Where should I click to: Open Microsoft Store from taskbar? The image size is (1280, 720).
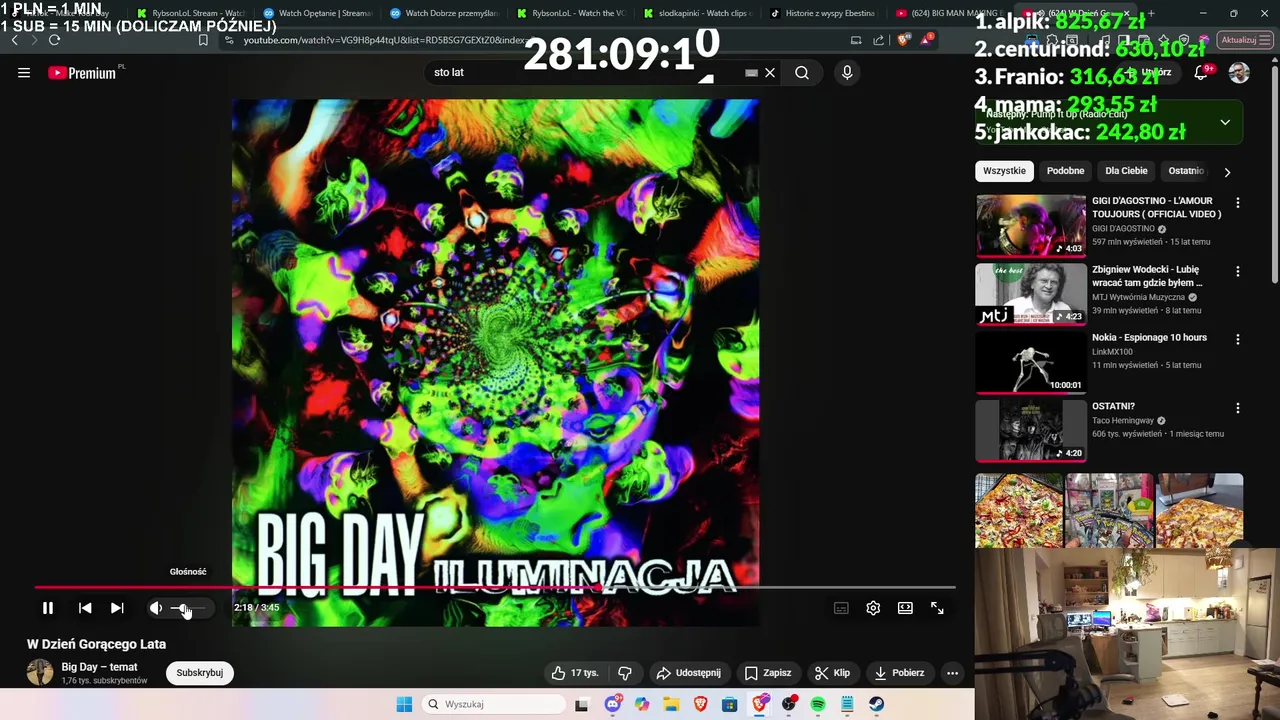click(x=730, y=704)
